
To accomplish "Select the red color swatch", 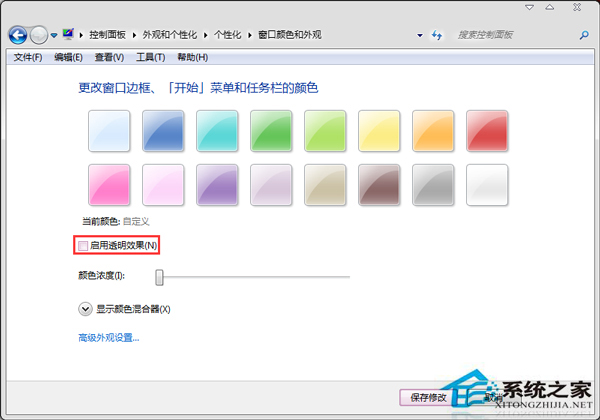I will coord(487,131).
